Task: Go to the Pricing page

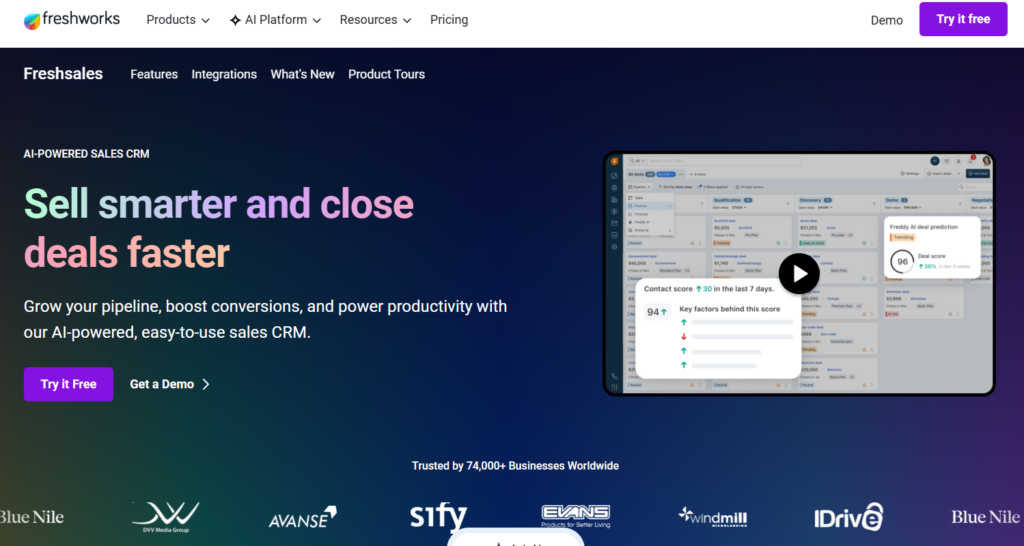Action: point(449,20)
